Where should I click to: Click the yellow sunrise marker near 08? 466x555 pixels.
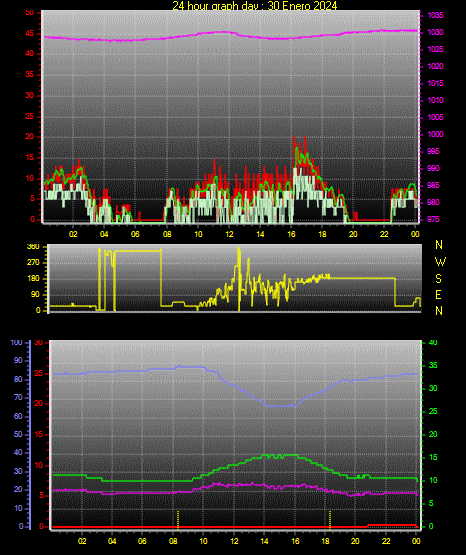click(x=178, y=520)
